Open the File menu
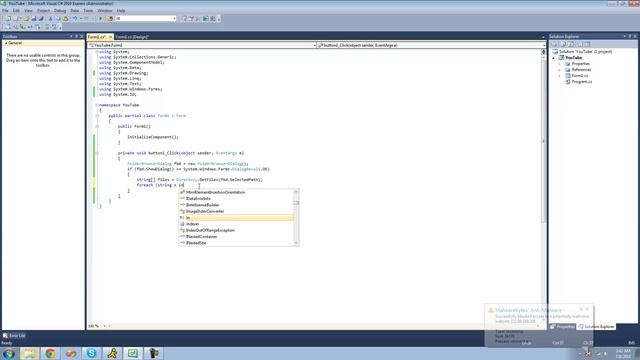 [x=5, y=11]
